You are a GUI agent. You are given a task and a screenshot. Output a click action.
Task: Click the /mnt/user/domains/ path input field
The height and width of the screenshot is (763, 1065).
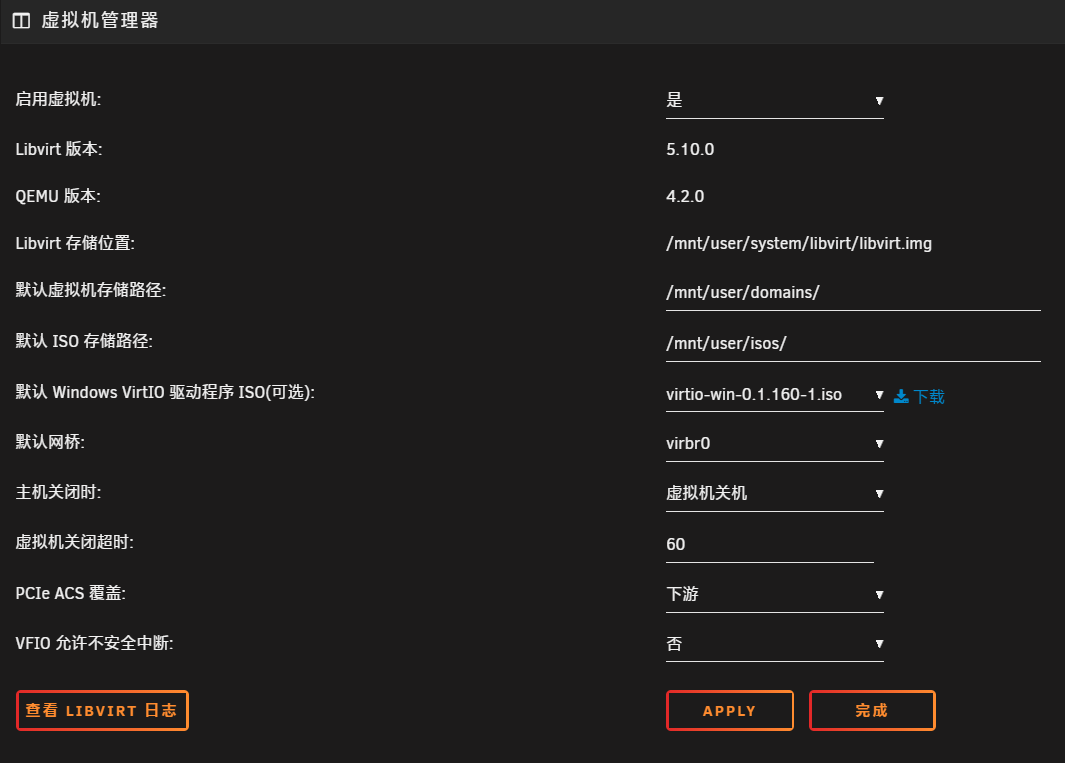pyautogui.click(x=853, y=293)
